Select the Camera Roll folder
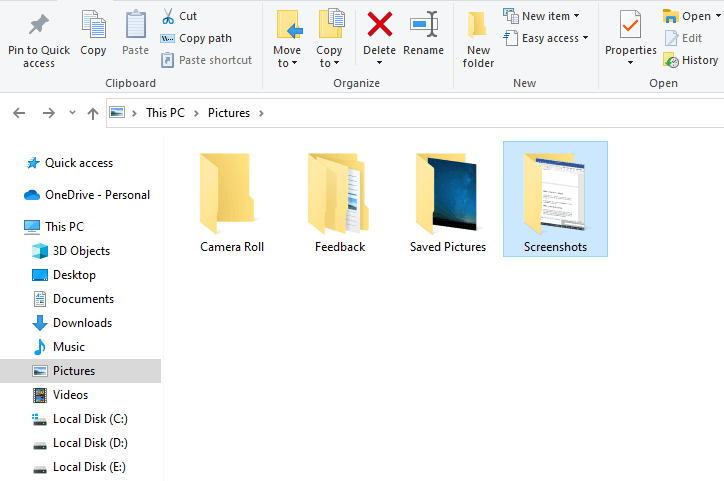The image size is (724, 481). (232, 202)
